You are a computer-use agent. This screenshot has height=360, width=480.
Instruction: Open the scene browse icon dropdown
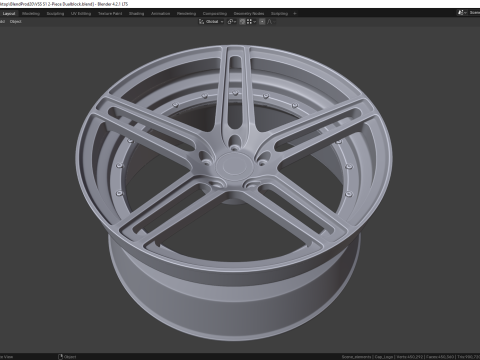(462, 13)
